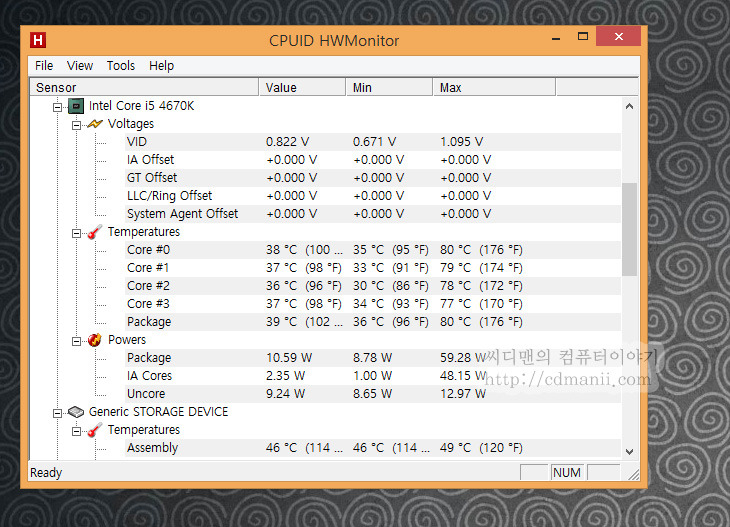The height and width of the screenshot is (527, 730).
Task: Select the Assembly temperature row
Action: (x=373, y=448)
